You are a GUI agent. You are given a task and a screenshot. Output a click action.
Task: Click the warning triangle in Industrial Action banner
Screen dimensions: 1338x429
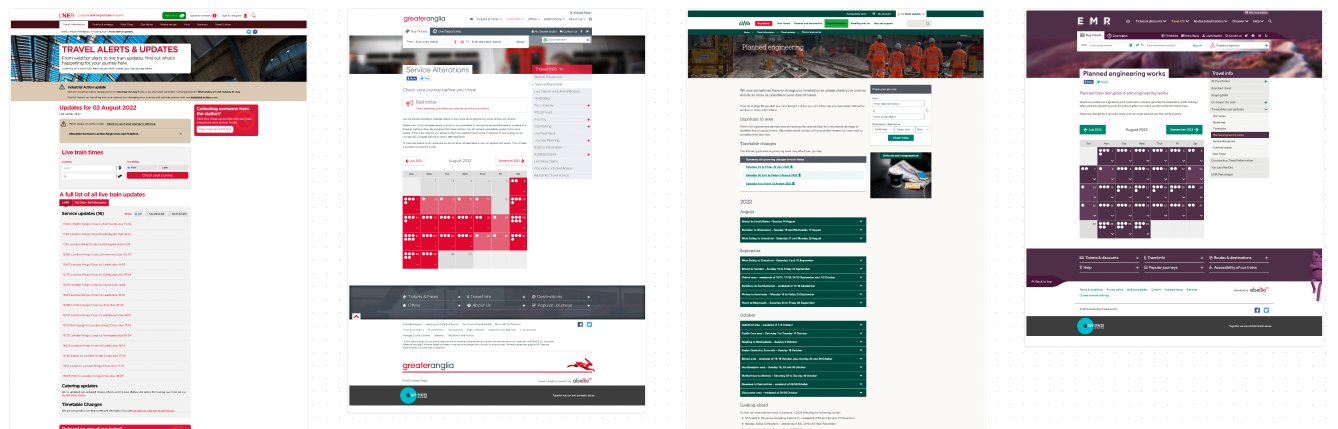coord(62,87)
